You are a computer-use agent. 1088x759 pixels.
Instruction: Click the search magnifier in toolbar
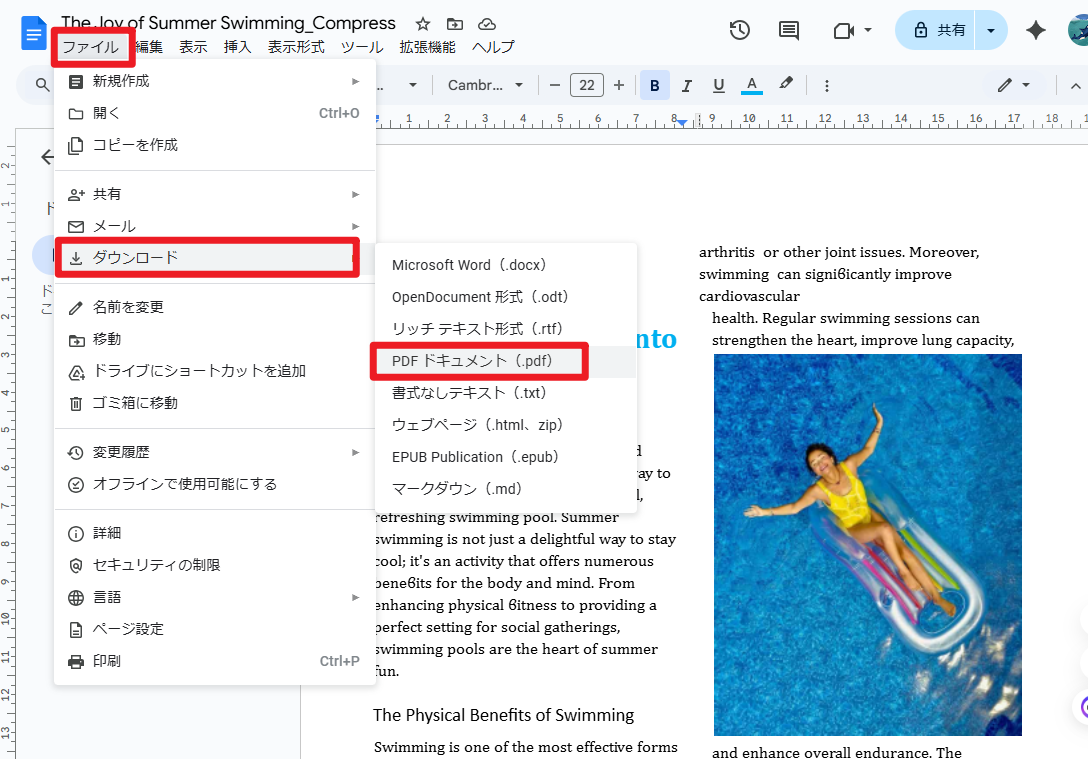[42, 85]
